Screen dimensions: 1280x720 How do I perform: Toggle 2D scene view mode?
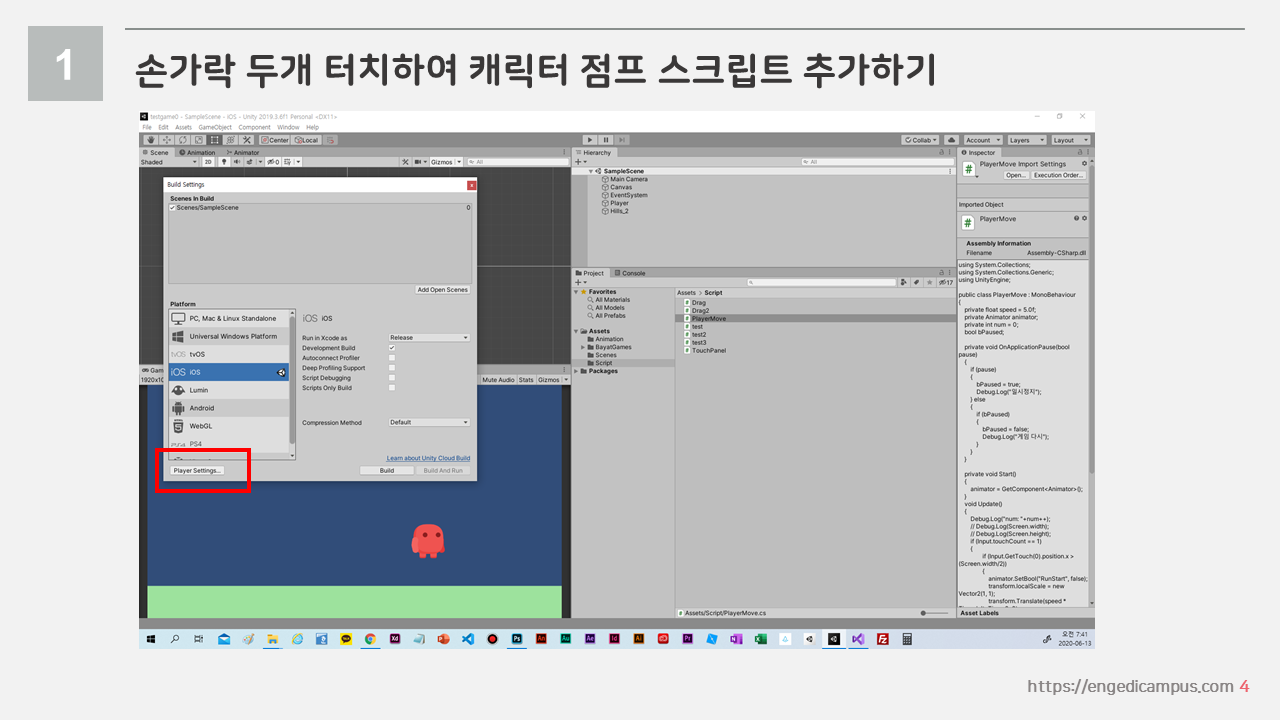[208, 162]
